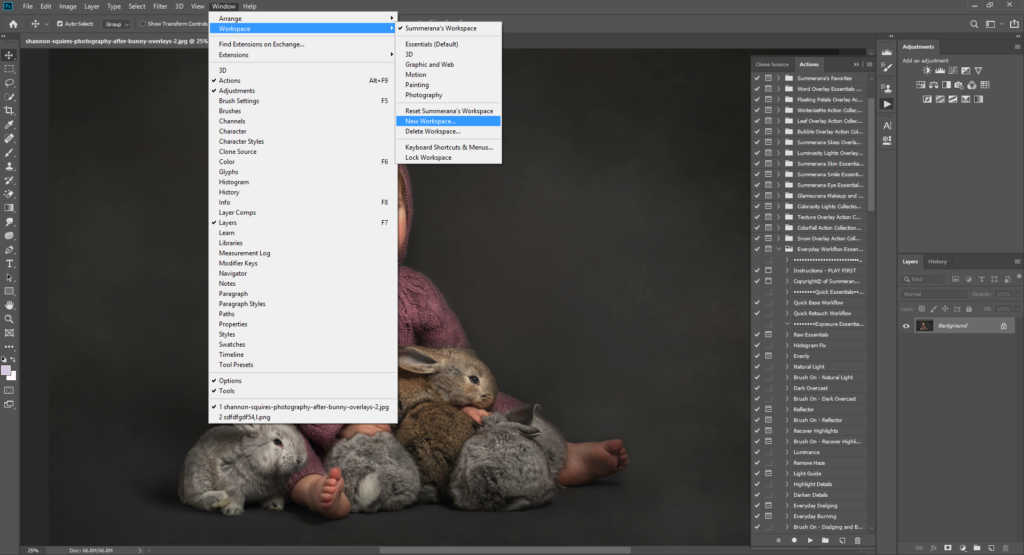Select Photography workspace
Screen dimensions: 1024x555
click(448, 95)
